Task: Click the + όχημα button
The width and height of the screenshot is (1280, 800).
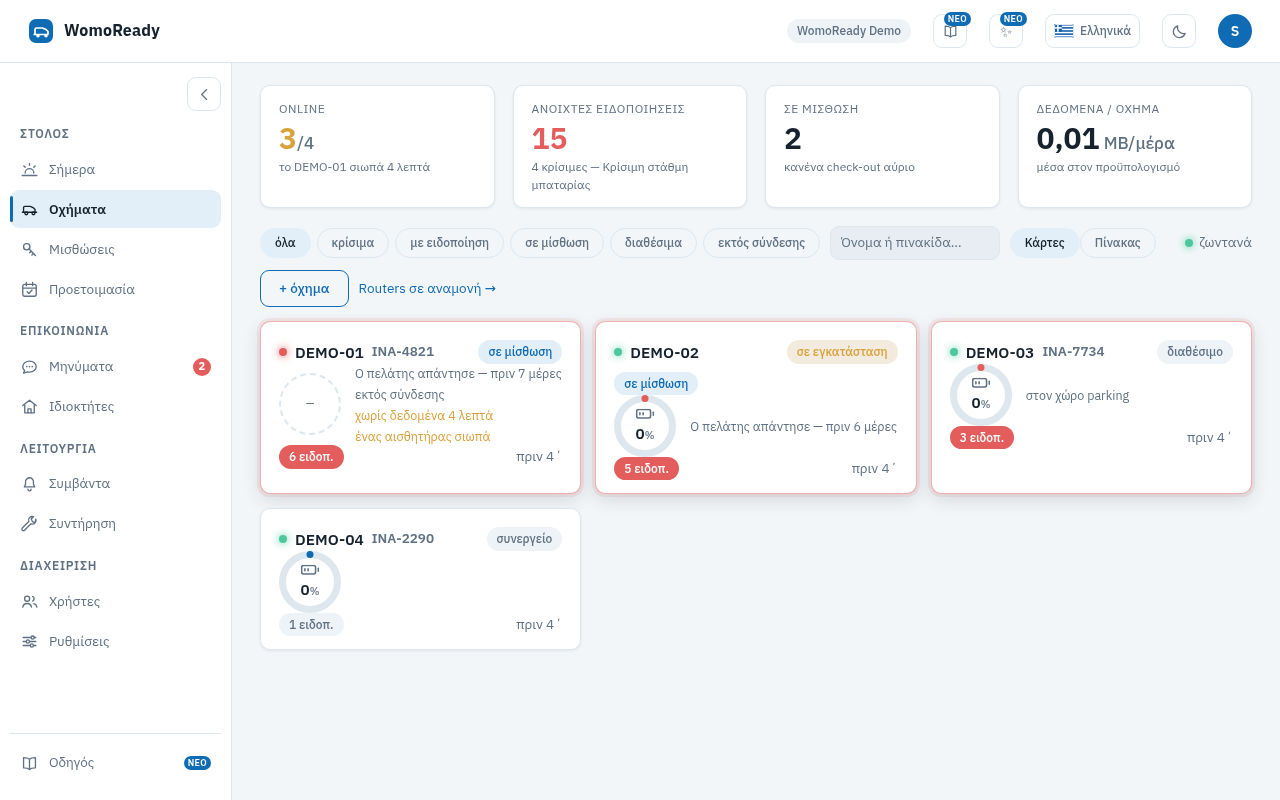Action: pos(304,289)
